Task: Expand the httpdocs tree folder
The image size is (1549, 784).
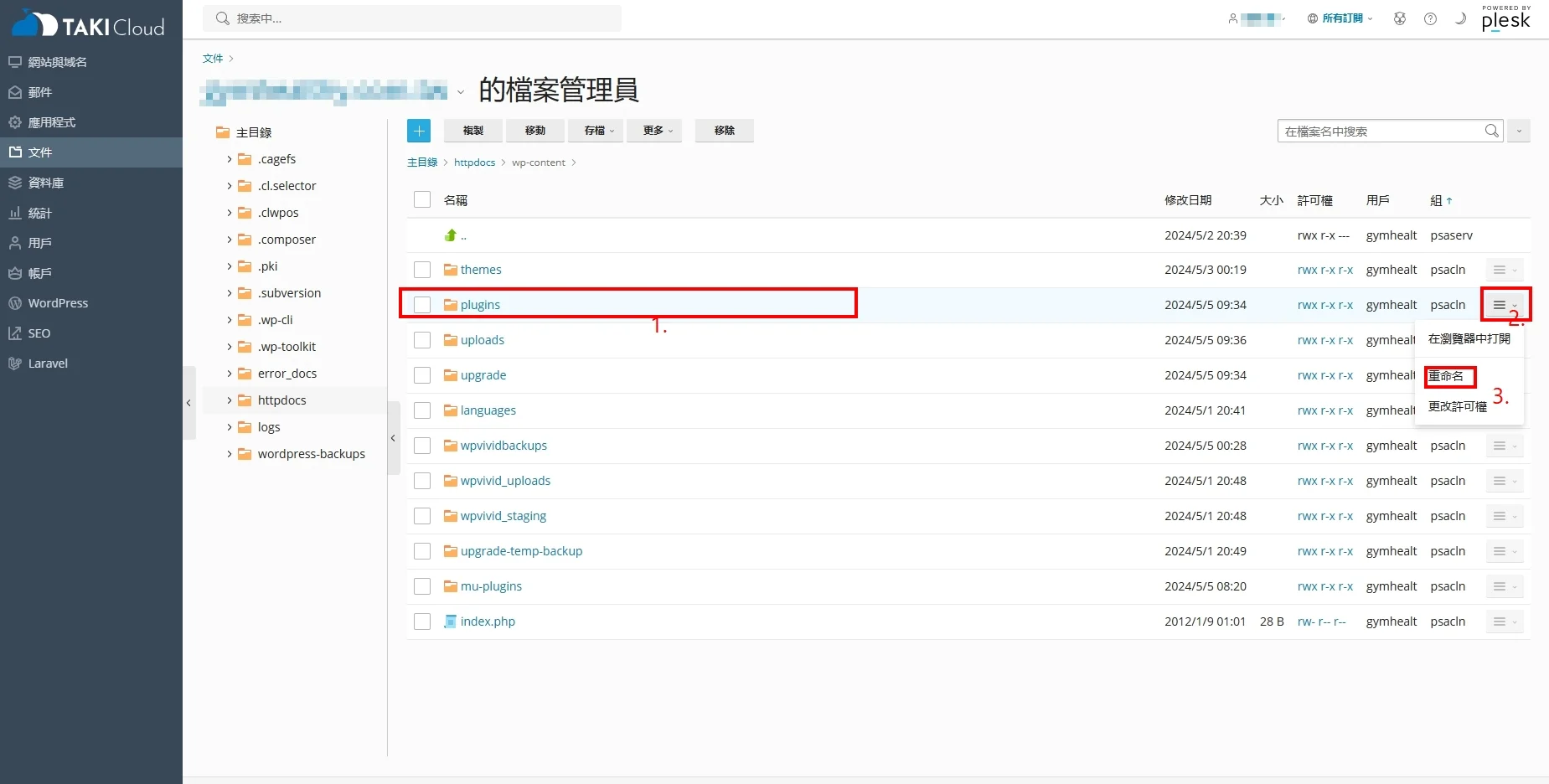Action: [230, 400]
